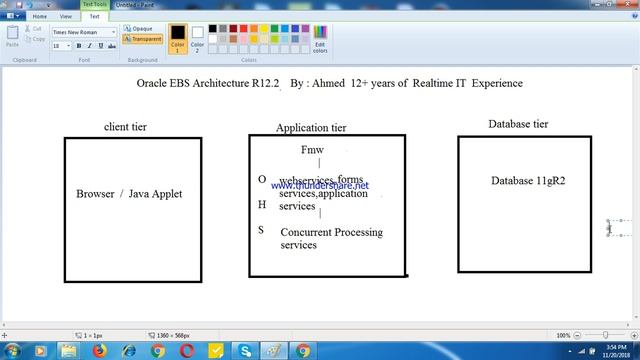Show hidden system tray icons arrow
This screenshot has width=640, height=360.
click(x=570, y=351)
